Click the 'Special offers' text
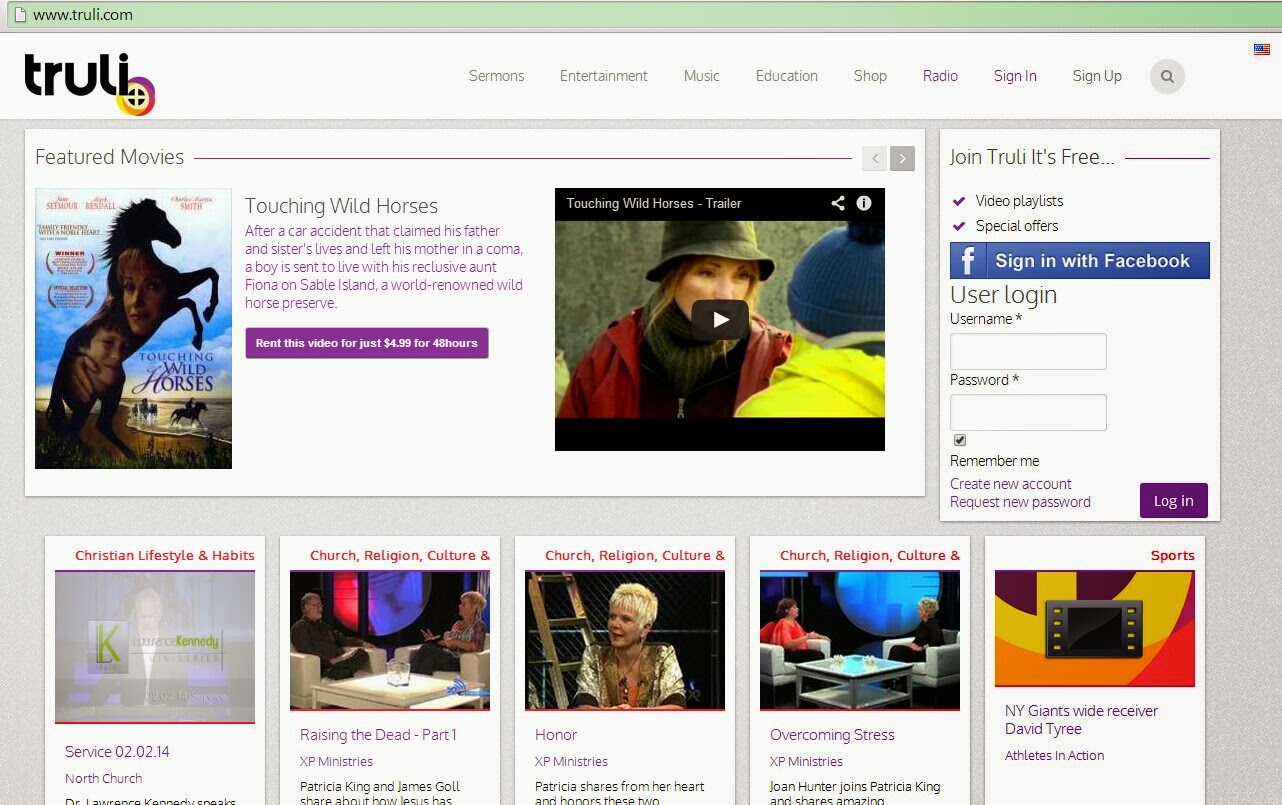1282x805 pixels. coord(1017,226)
